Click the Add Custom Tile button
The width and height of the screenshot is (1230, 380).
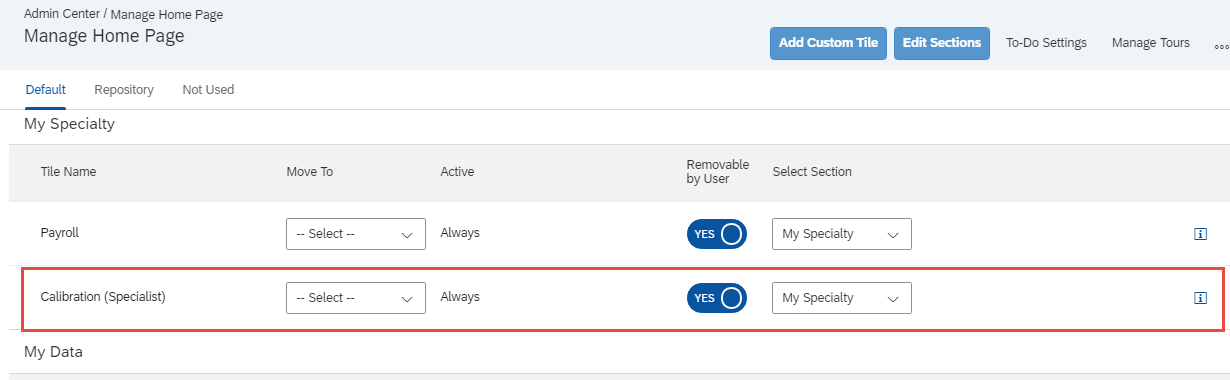[828, 43]
